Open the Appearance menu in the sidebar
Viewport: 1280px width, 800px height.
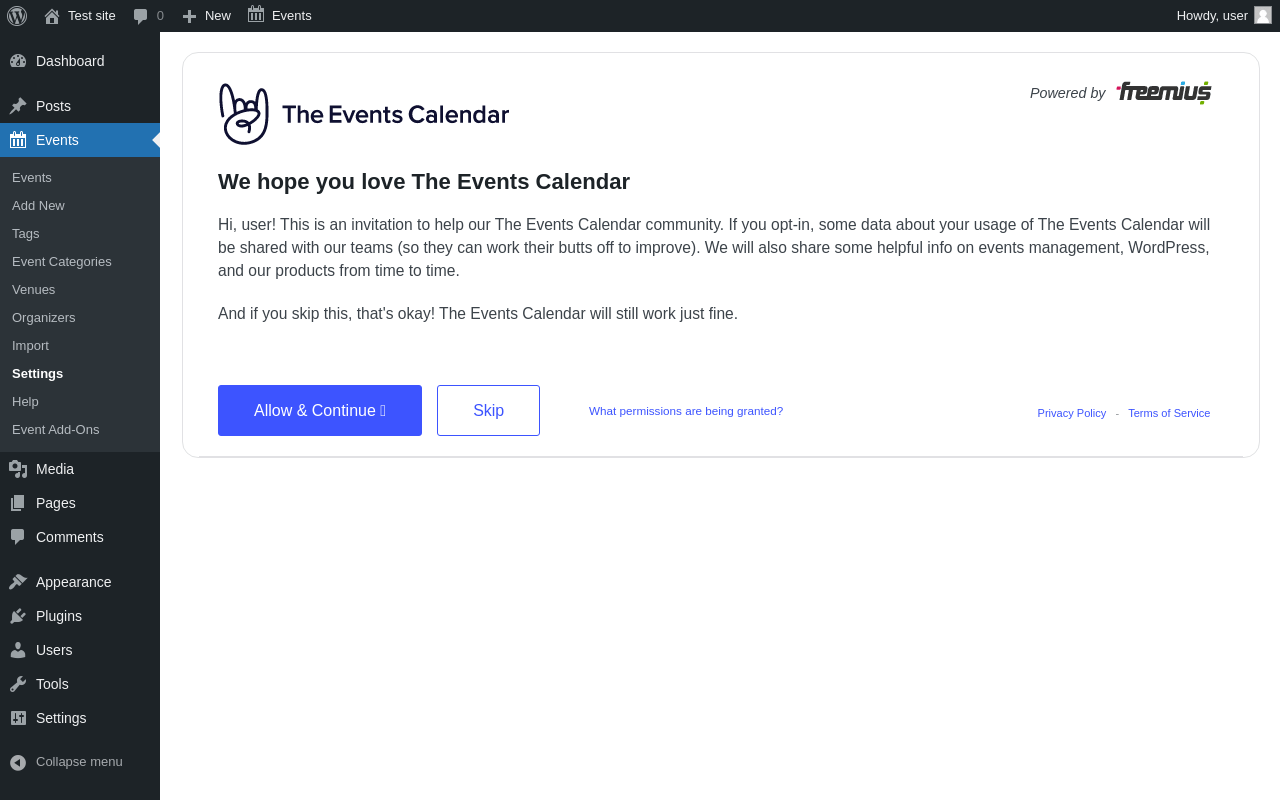click(80, 582)
